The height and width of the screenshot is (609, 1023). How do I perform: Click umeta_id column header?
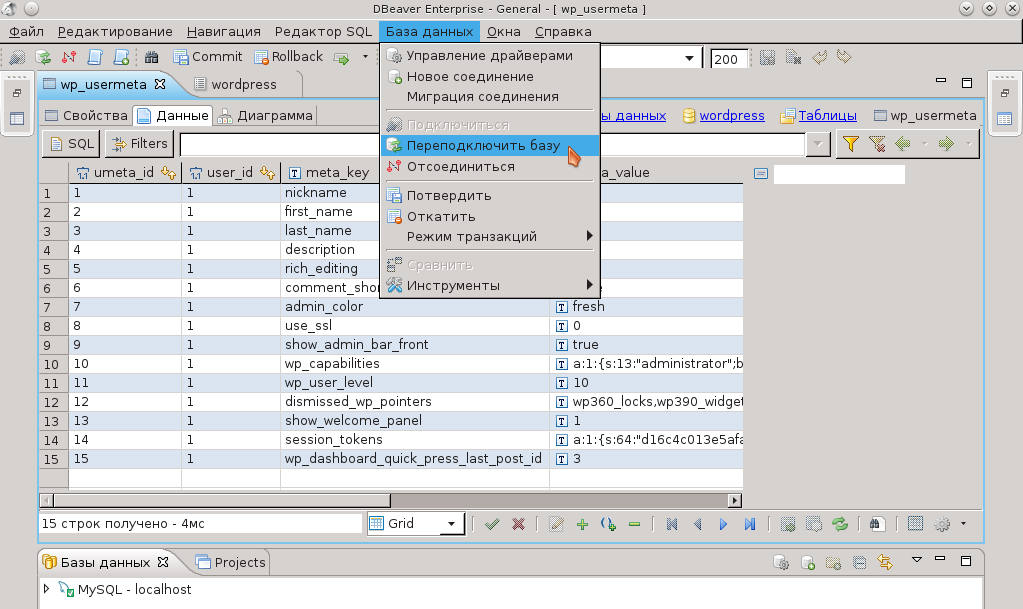[x=125, y=172]
